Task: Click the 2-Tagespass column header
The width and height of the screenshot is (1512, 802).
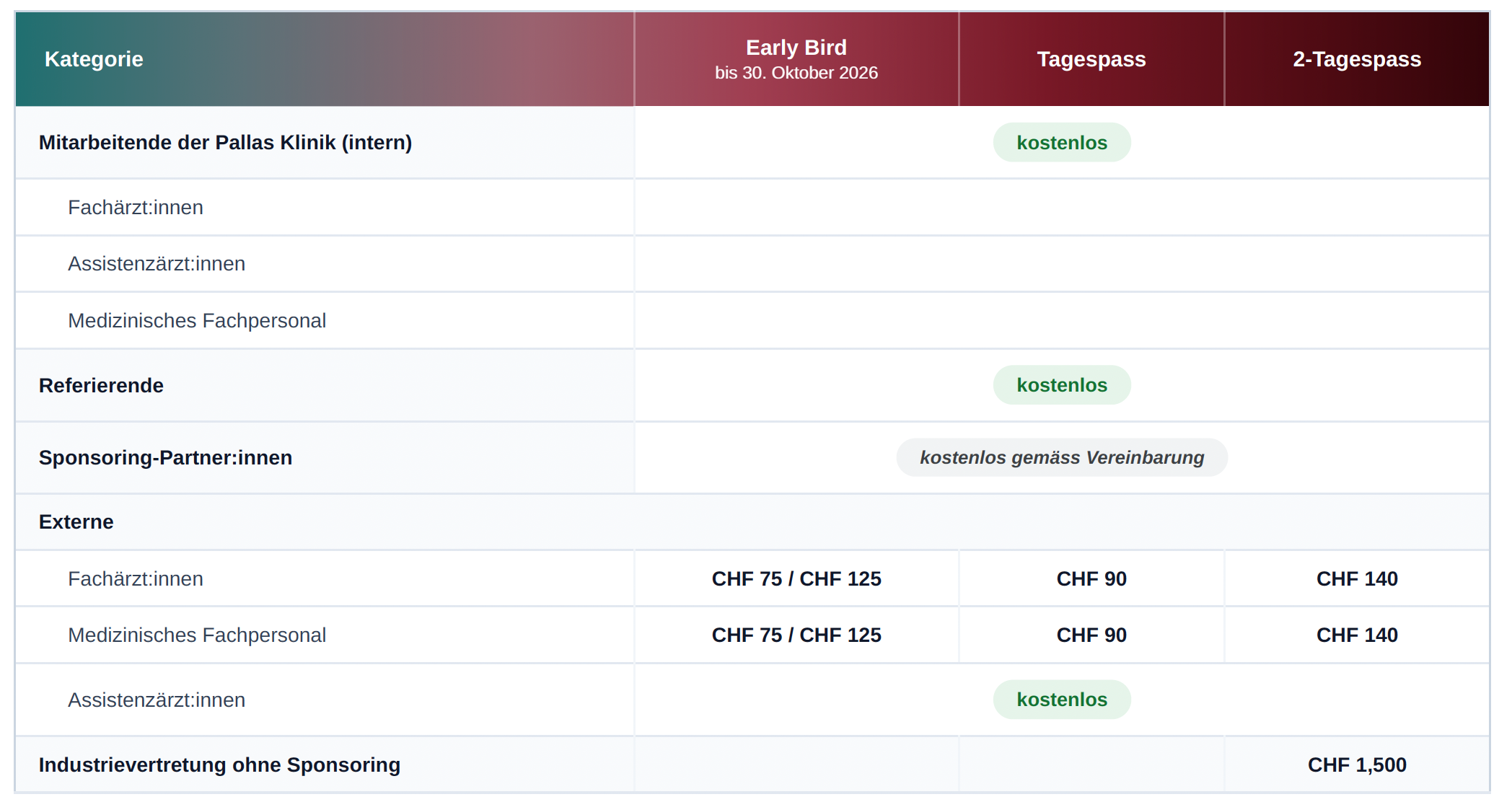Action: (x=1357, y=59)
